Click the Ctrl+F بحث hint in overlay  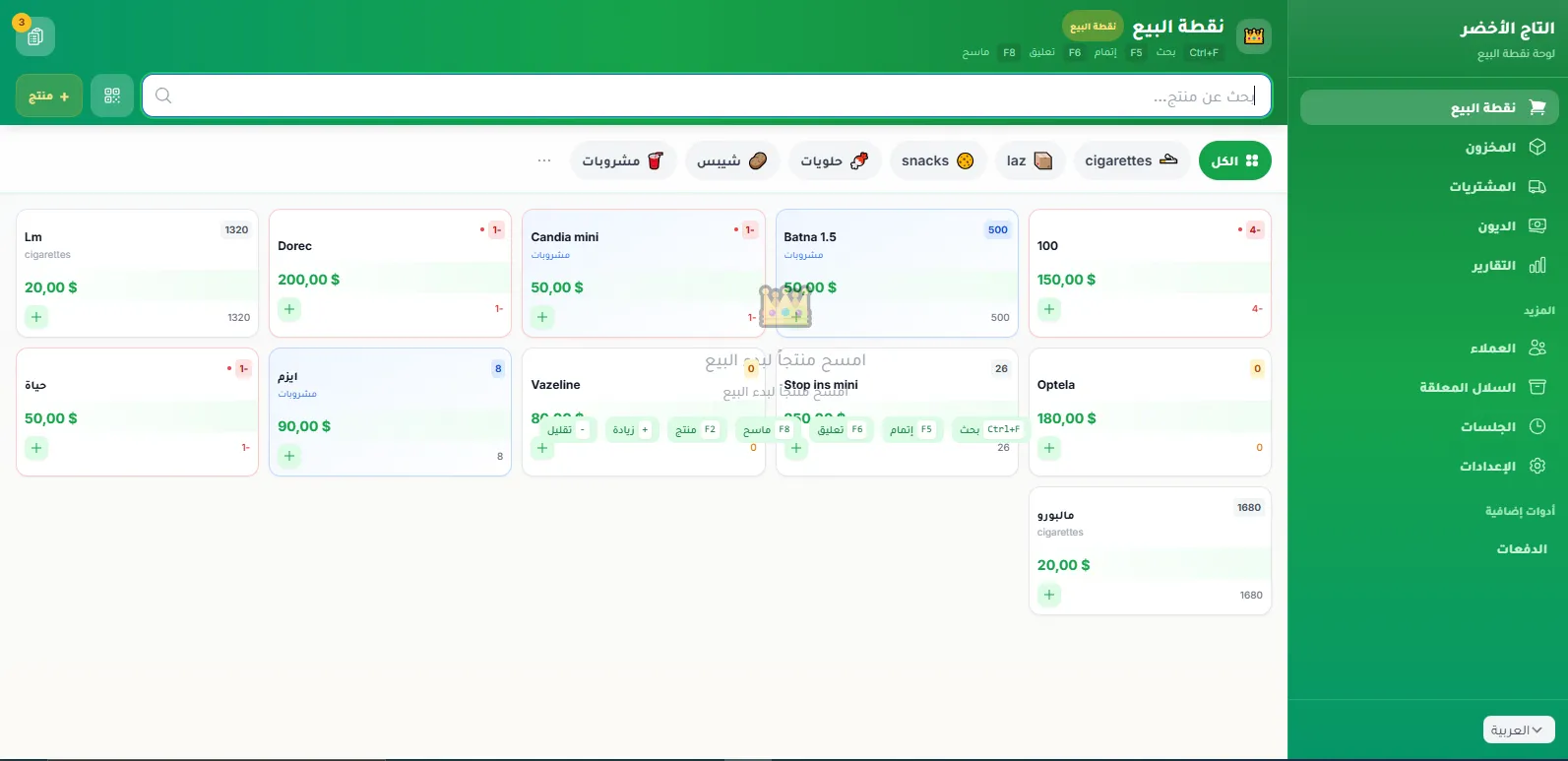[990, 429]
